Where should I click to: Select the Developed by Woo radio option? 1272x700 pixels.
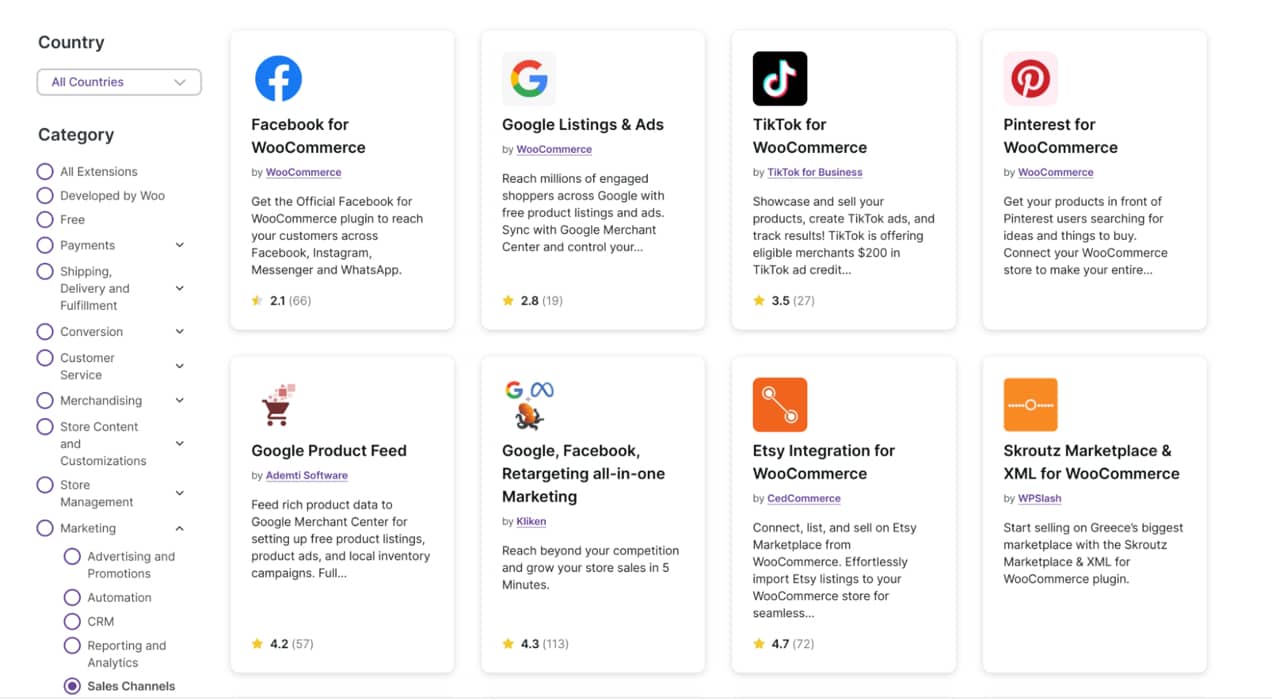pyautogui.click(x=45, y=196)
